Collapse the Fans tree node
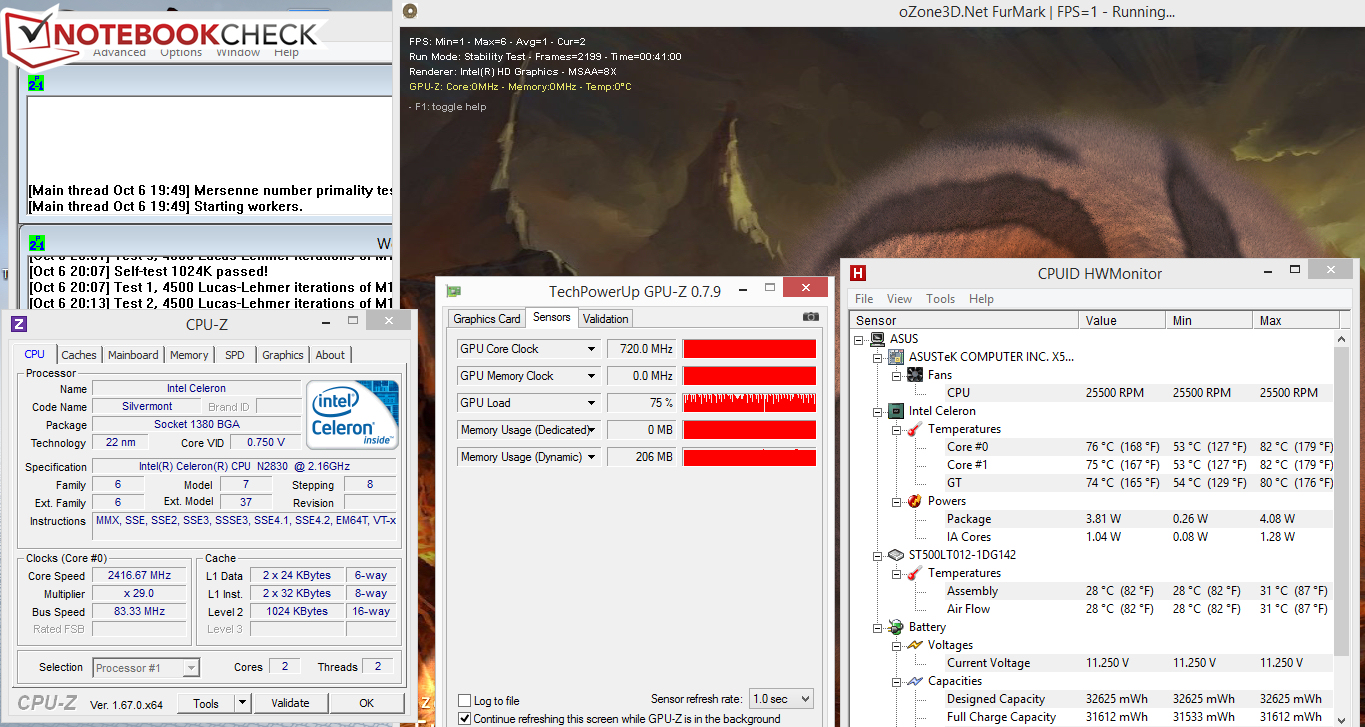 [897, 375]
